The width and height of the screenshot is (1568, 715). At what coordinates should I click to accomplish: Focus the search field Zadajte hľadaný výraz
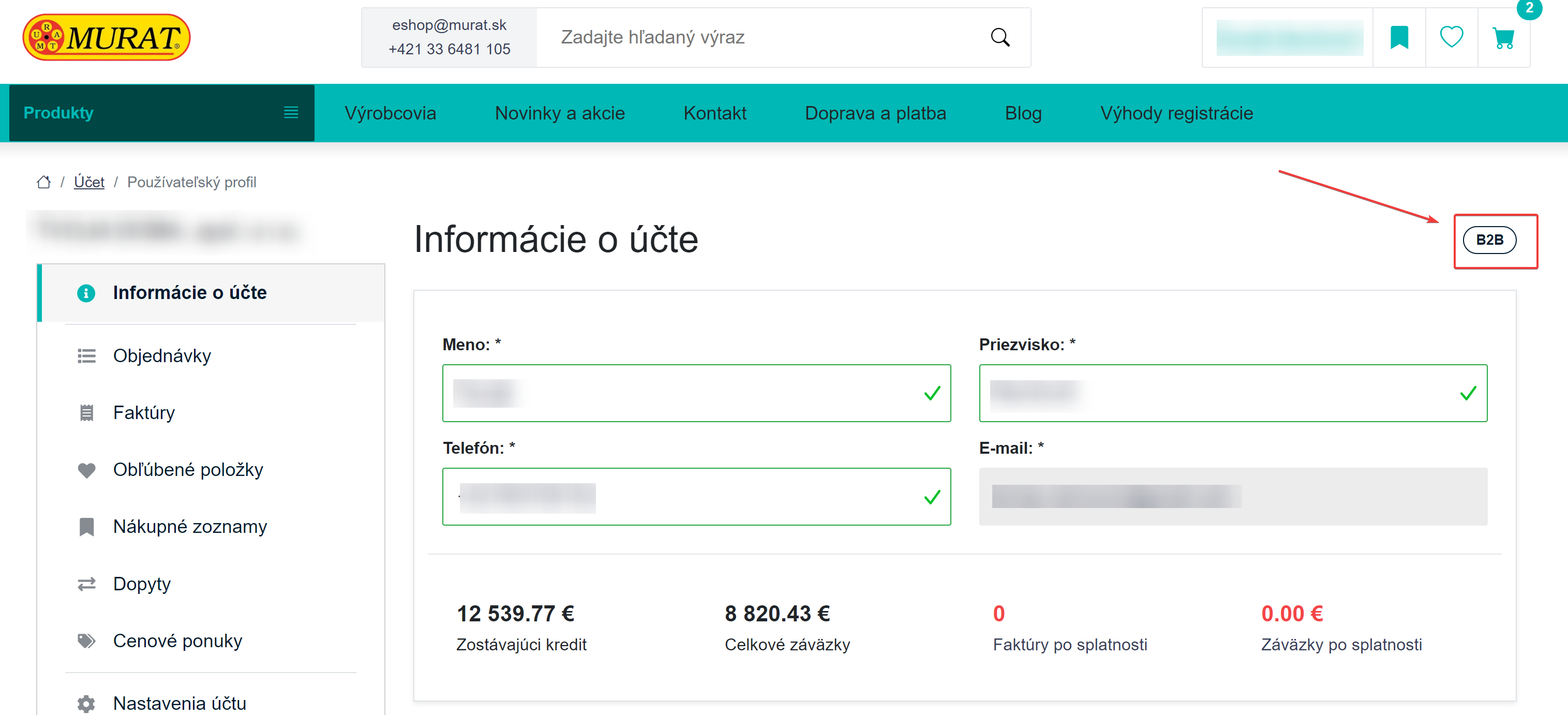[761, 38]
